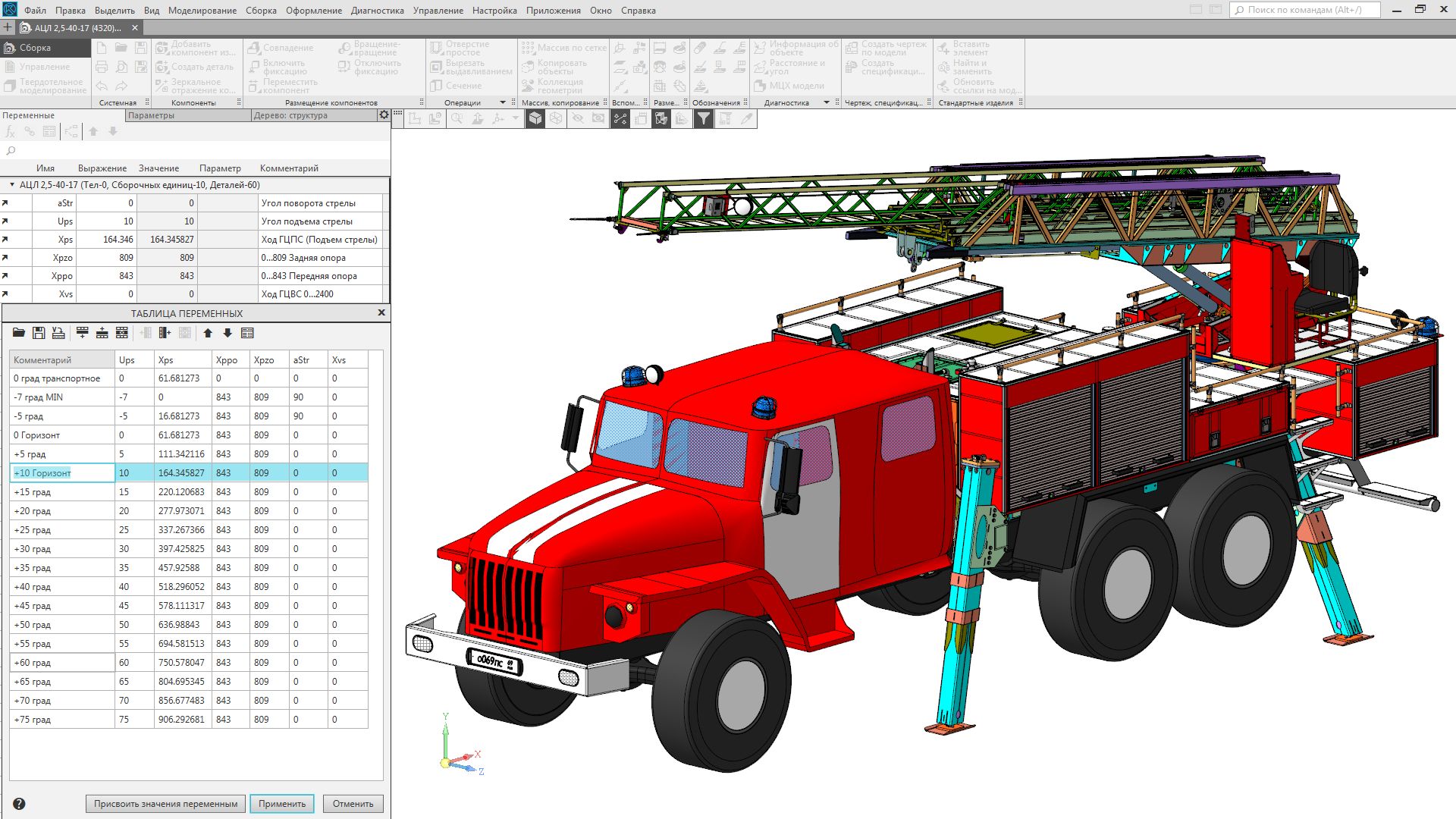Click the Применить button
Screen dimensions: 1456x819
point(281,804)
